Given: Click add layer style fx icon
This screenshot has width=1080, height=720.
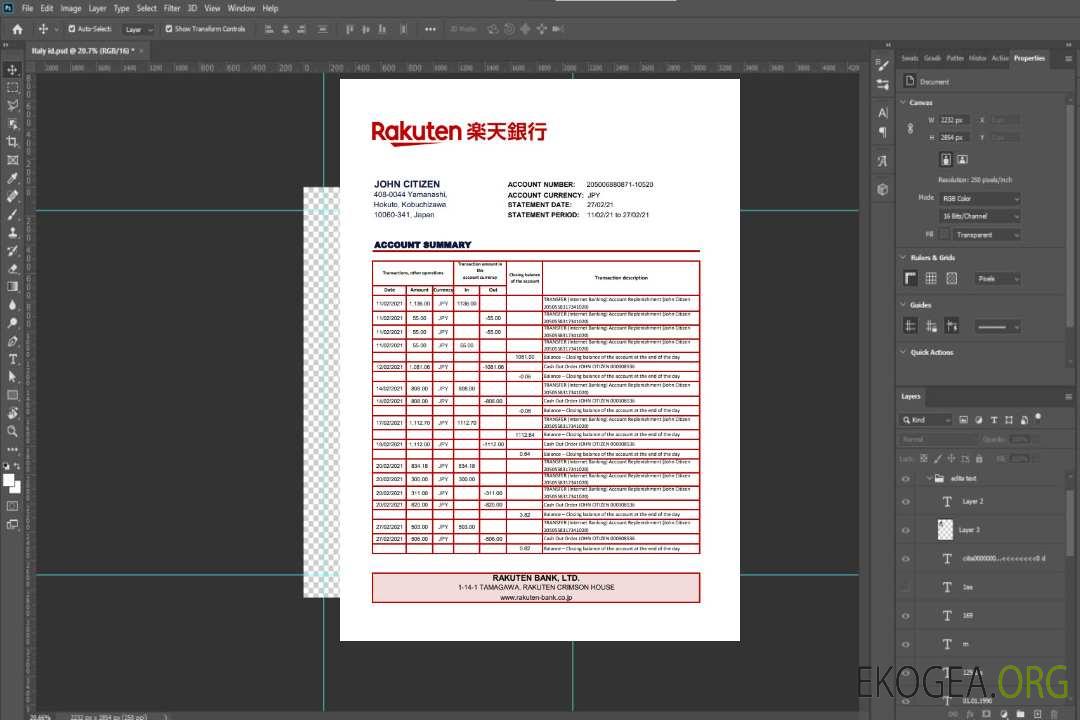Looking at the screenshot, I should tap(970, 714).
